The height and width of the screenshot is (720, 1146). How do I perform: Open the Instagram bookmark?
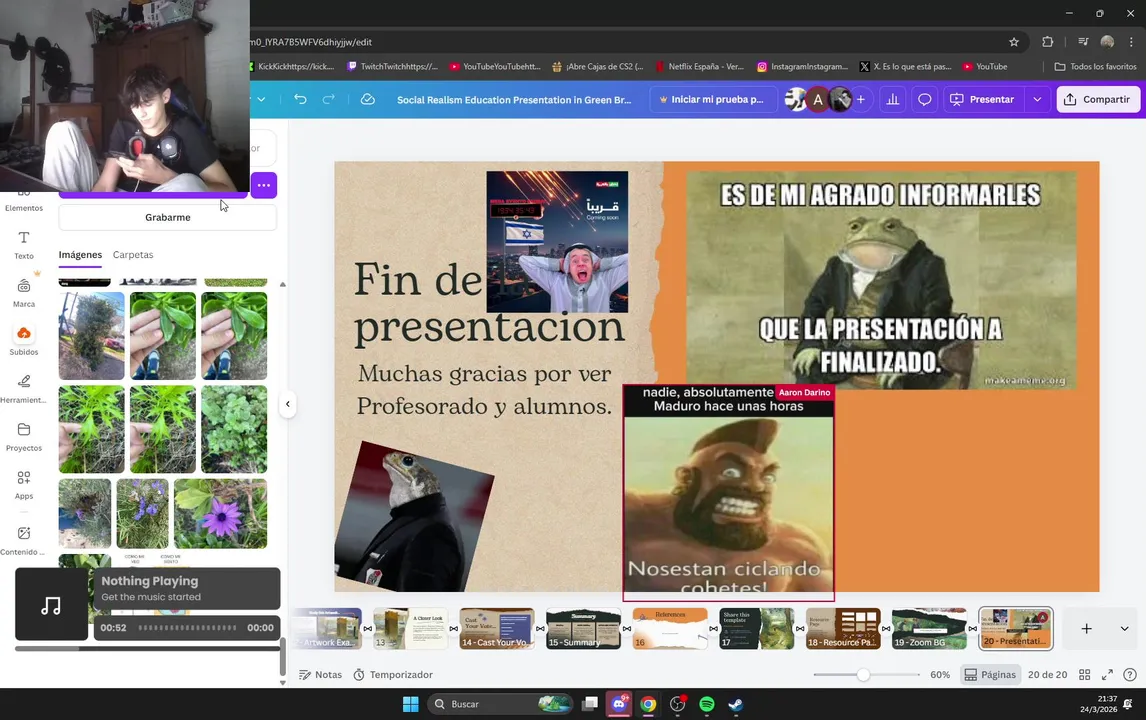pyautogui.click(x=802, y=67)
